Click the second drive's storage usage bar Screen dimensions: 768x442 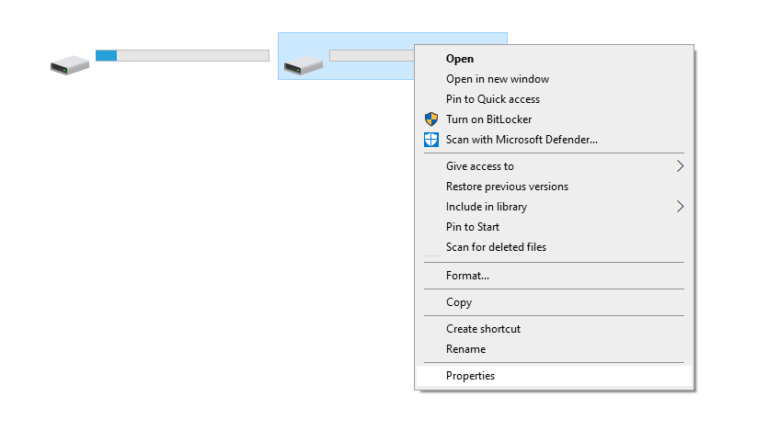372,55
